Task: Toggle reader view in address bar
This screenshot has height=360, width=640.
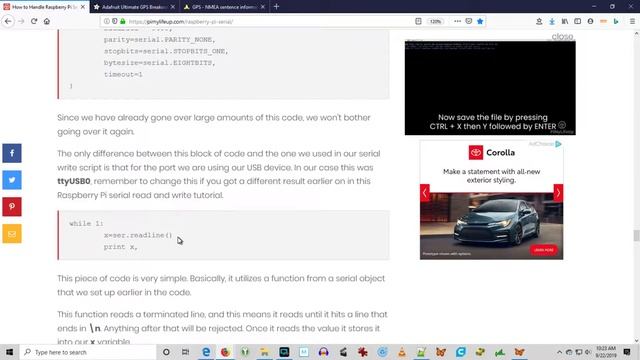Action: click(418, 21)
